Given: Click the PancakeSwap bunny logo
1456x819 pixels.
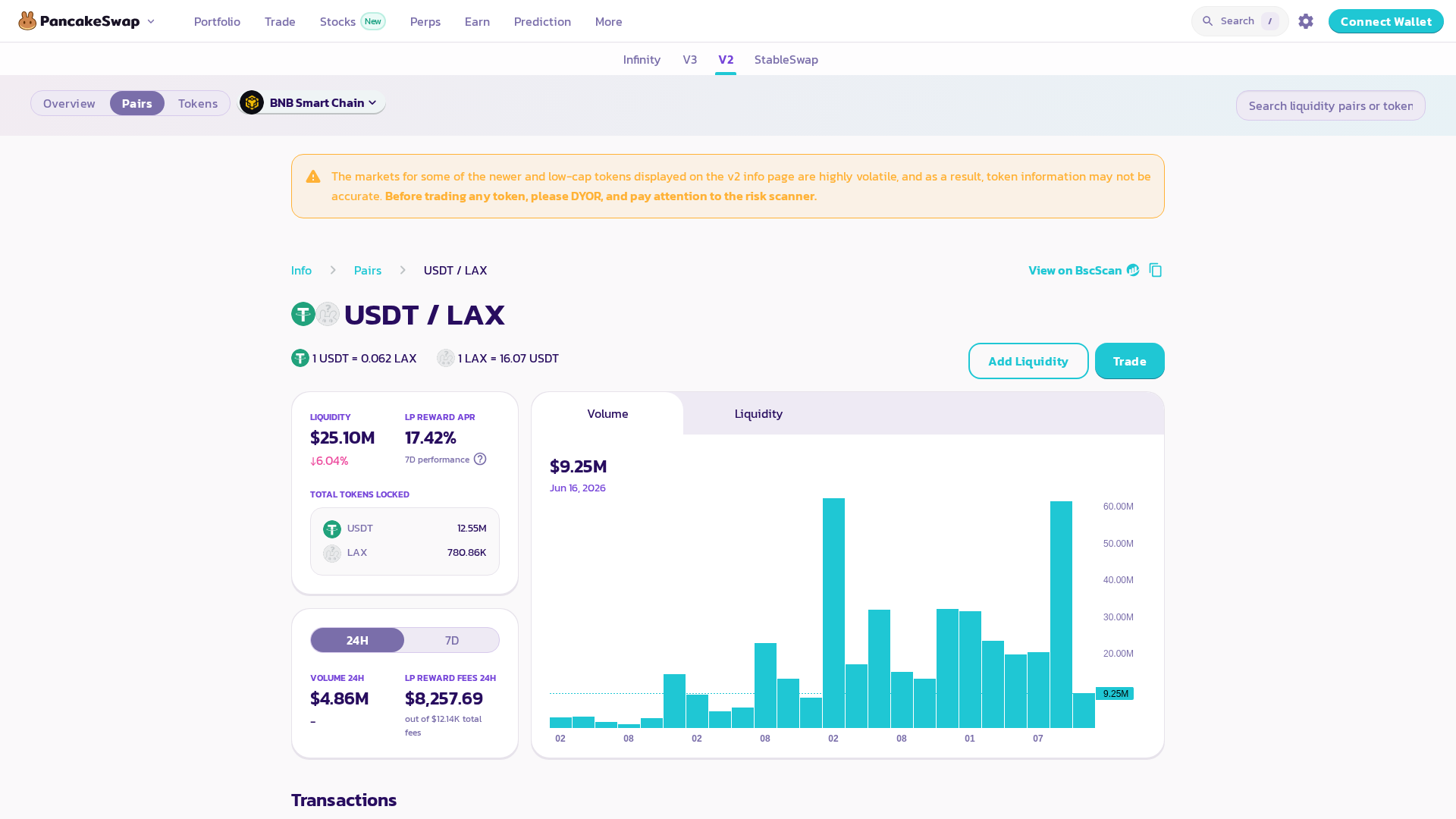Looking at the screenshot, I should 28,21.
